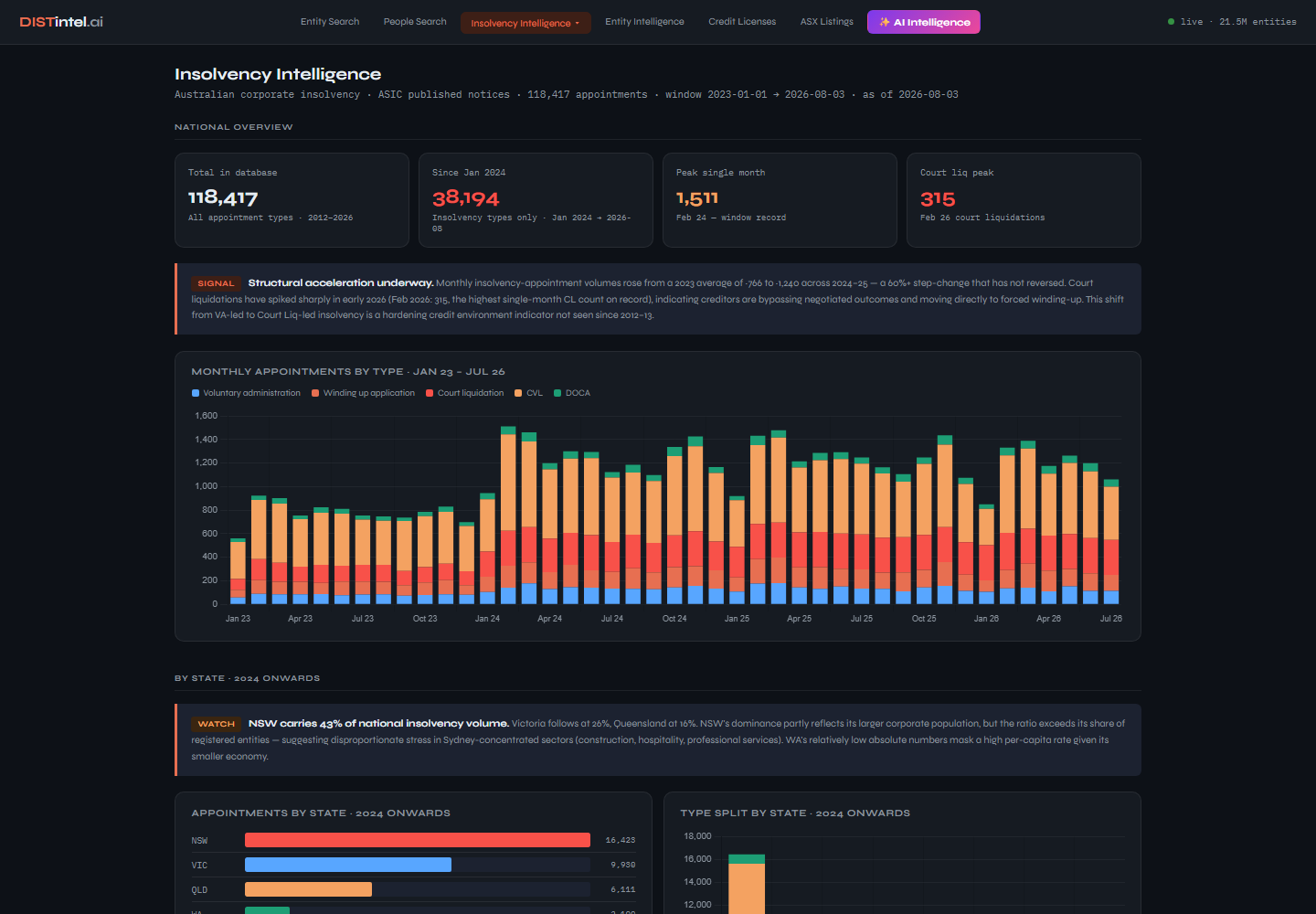Click the "1,600" y-axis label of monthly chart
The width and height of the screenshot is (1316, 914).
tap(207, 416)
